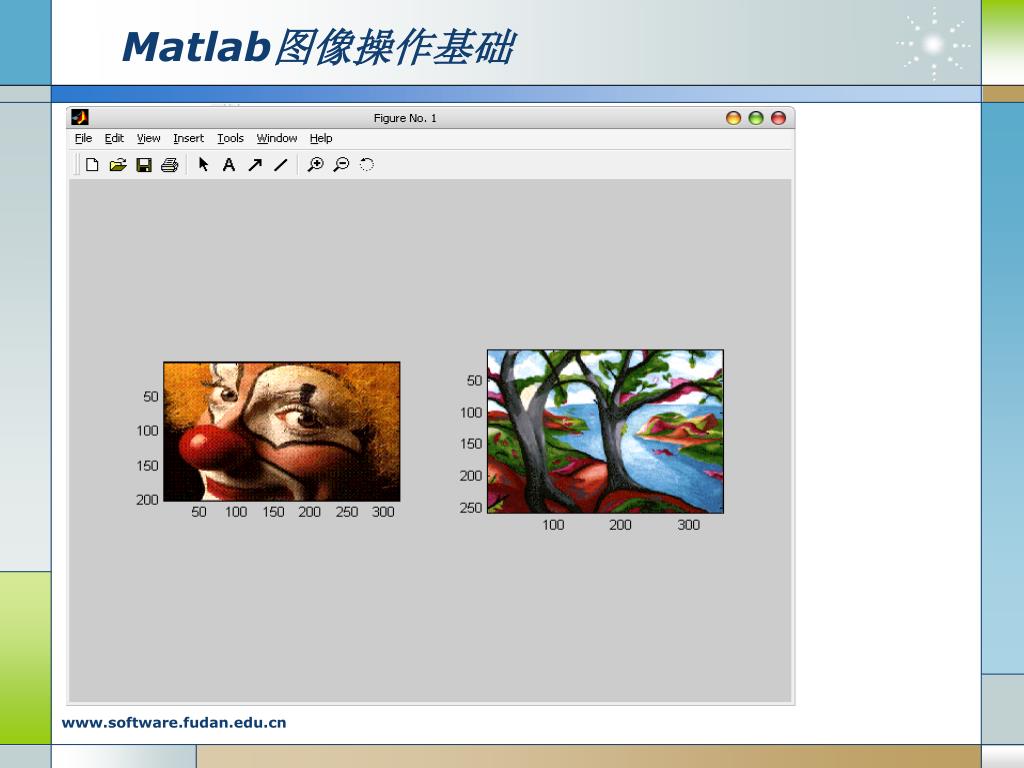The width and height of the screenshot is (1024, 768).
Task: Open the View menu
Action: point(148,138)
